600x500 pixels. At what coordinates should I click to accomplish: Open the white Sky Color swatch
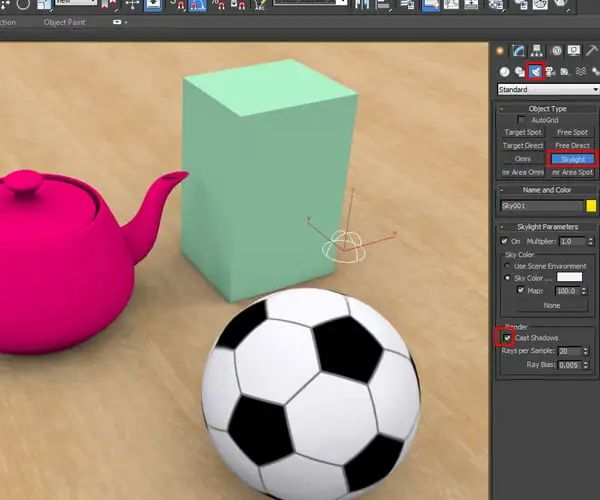tap(569, 277)
